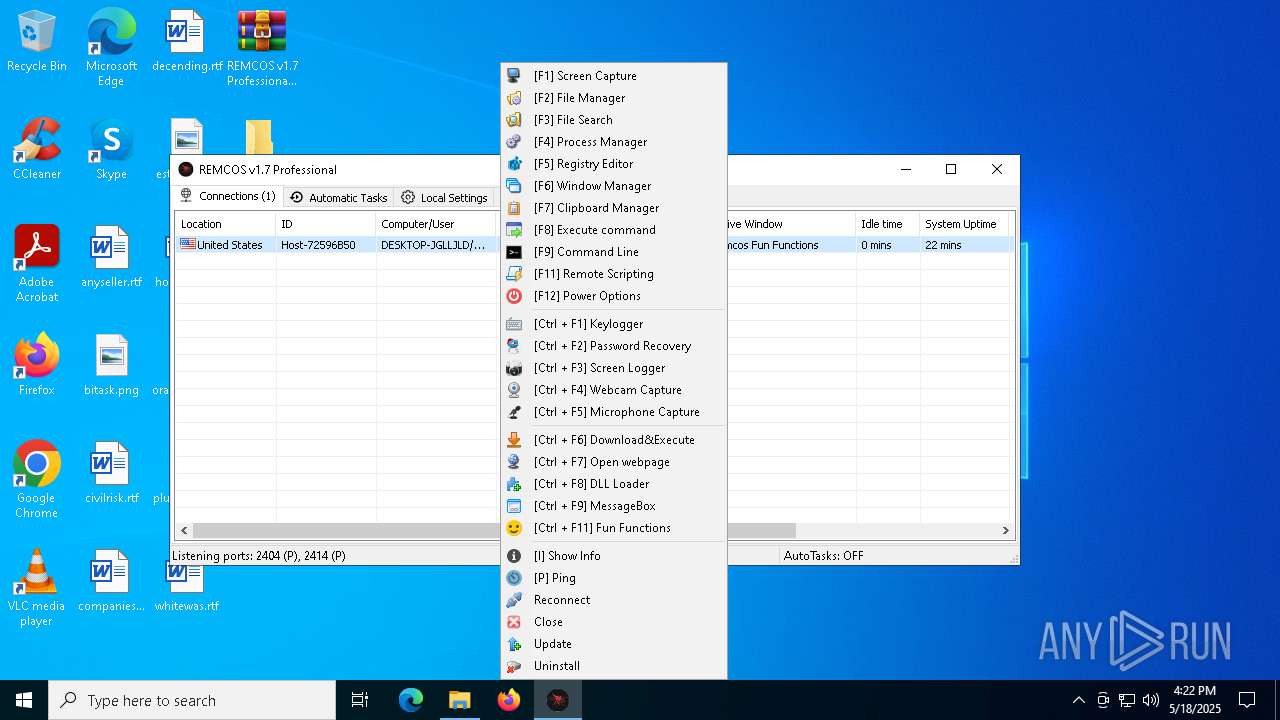Click the AutoTasks: OFF status text
Image resolution: width=1280 pixels, height=720 pixels.
823,556
